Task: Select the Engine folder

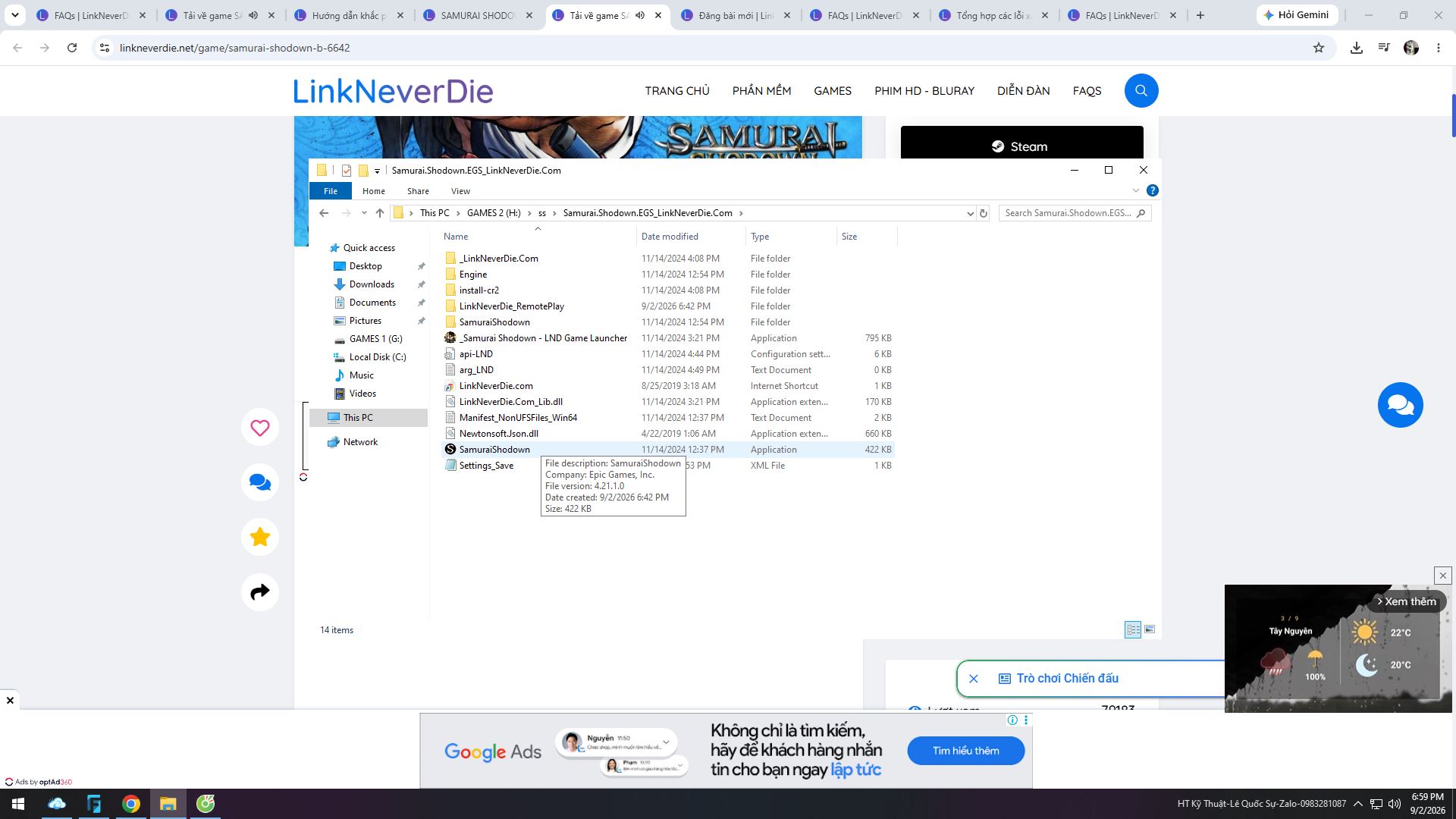Action: point(473,275)
